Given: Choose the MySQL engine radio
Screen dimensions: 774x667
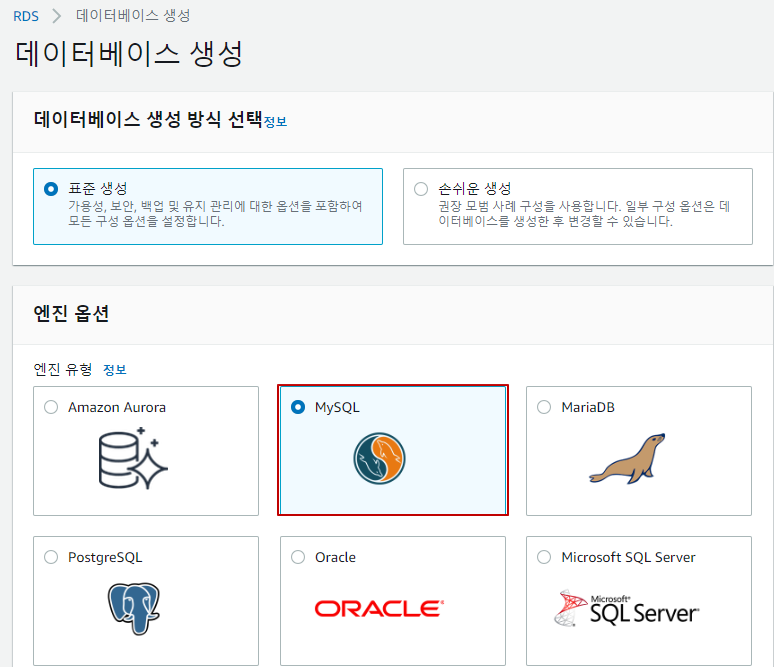Looking at the screenshot, I should (x=298, y=407).
